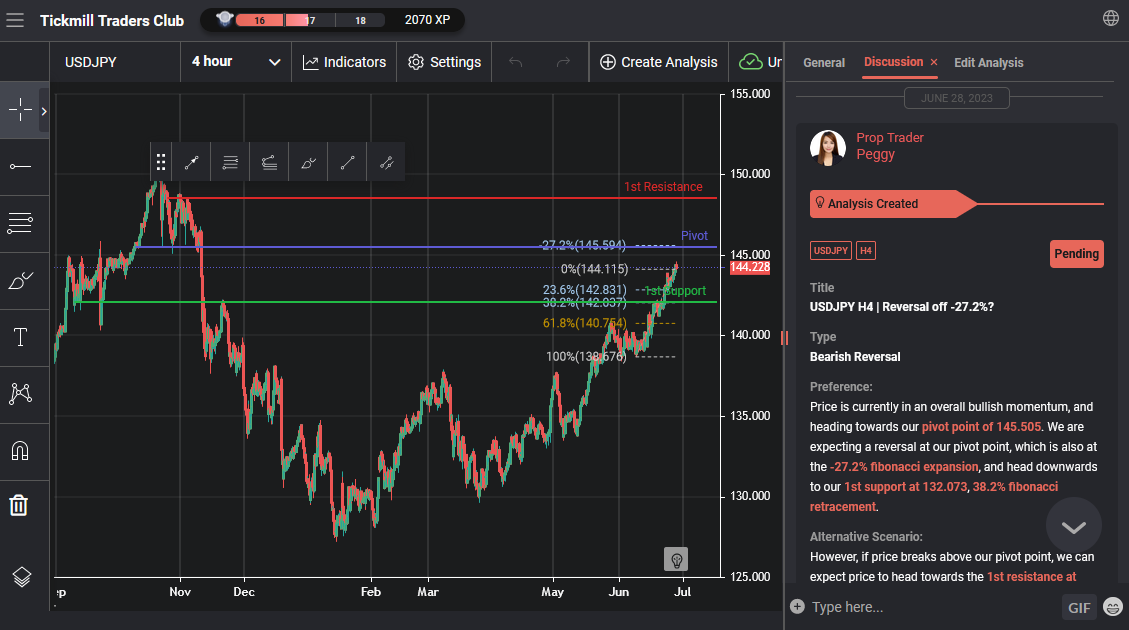This screenshot has width=1129, height=630.
Task: Toggle the magnet snap mode
Action: pos(20,451)
